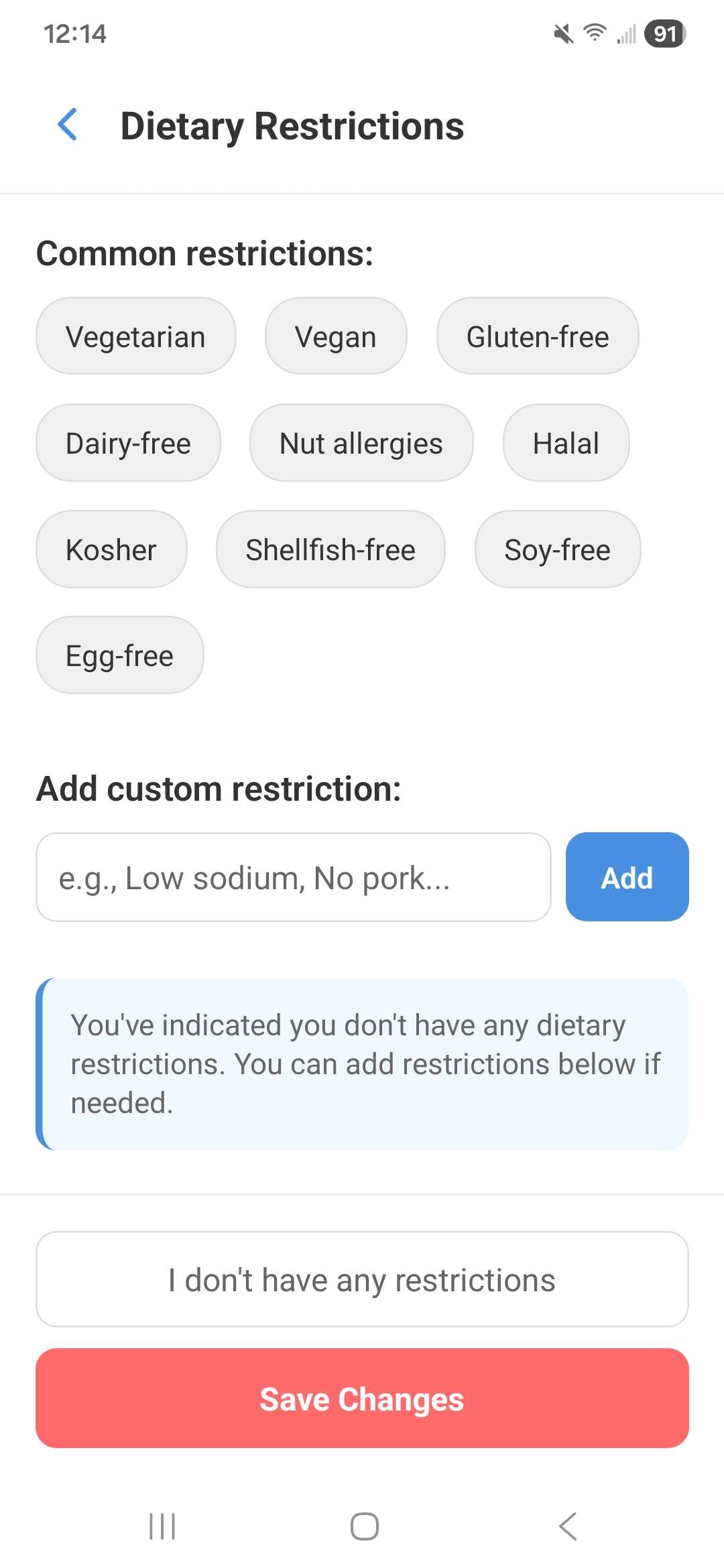
Task: Tap the Android back navigation arrow
Action: tap(567, 1526)
